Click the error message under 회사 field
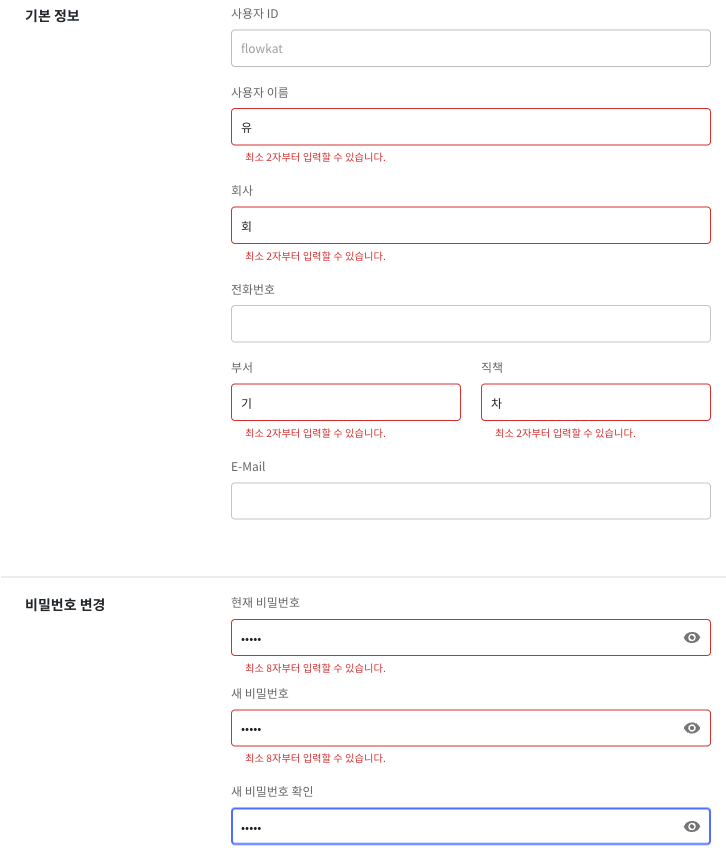Image resolution: width=726 pixels, height=859 pixels. pyautogui.click(x=315, y=256)
